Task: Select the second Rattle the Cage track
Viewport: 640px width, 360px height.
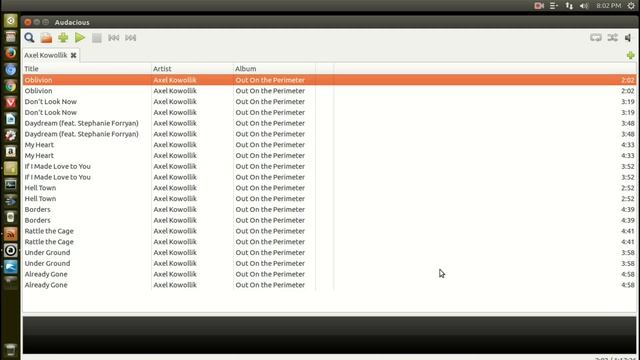Action: click(x=329, y=242)
